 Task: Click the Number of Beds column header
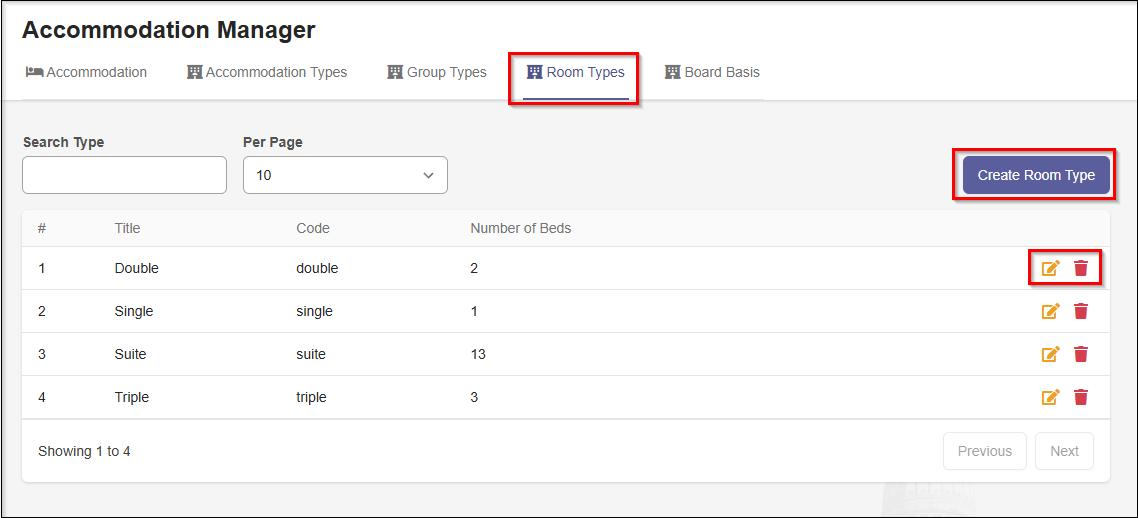tap(520, 228)
